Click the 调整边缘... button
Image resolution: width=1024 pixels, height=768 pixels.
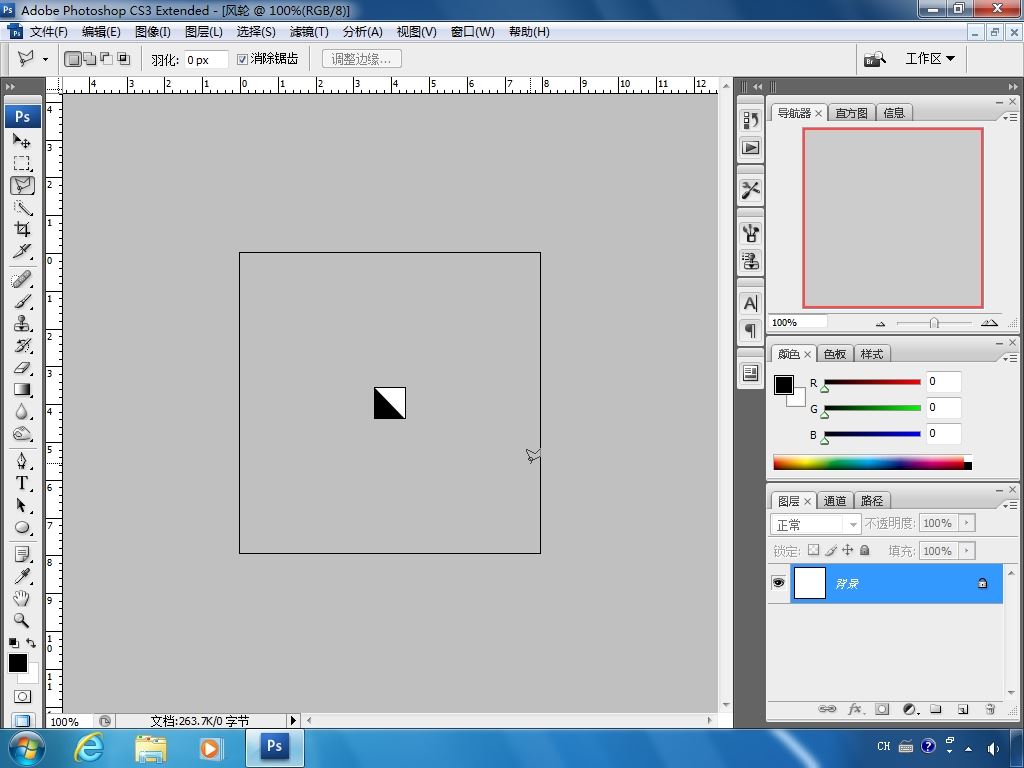coord(361,59)
